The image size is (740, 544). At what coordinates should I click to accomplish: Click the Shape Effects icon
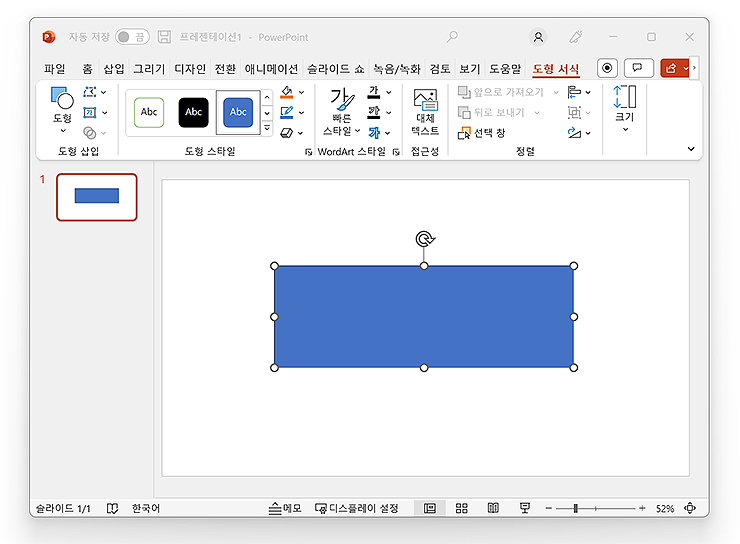pyautogui.click(x=286, y=133)
